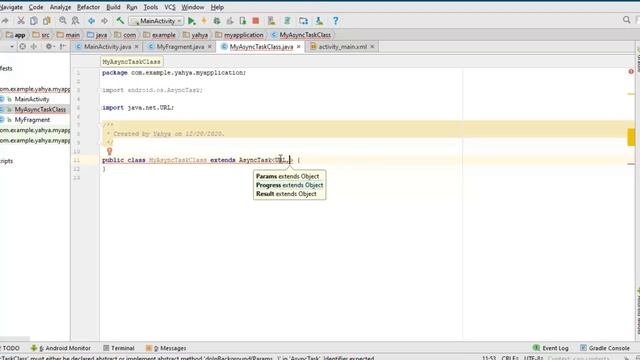Open the project view selector dropdown arrow

pyautogui.click(x=12, y=47)
